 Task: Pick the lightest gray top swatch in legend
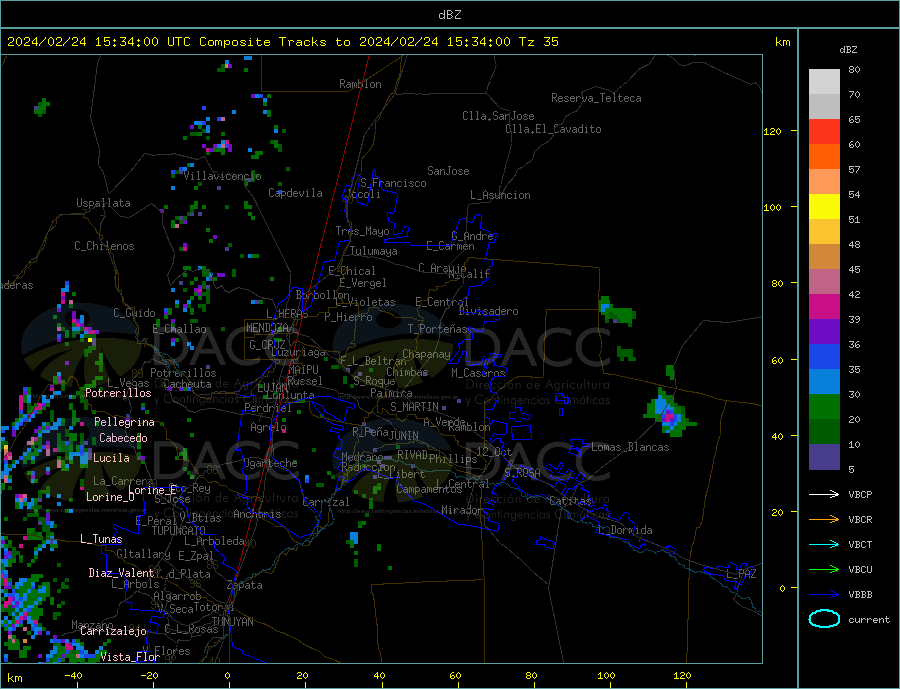tap(824, 82)
